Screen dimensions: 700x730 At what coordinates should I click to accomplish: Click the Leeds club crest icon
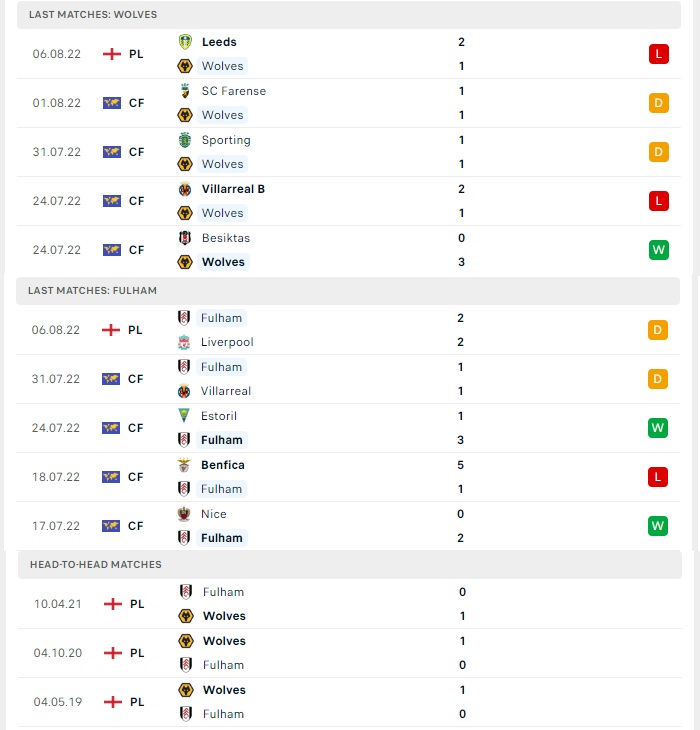coord(185,42)
